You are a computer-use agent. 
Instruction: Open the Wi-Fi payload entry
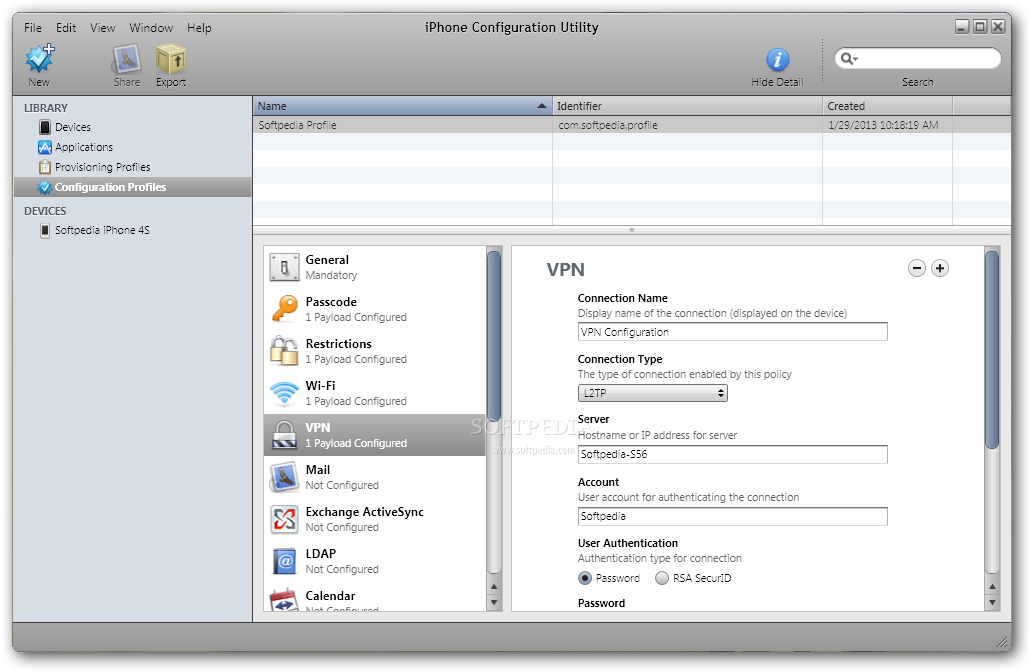click(374, 393)
